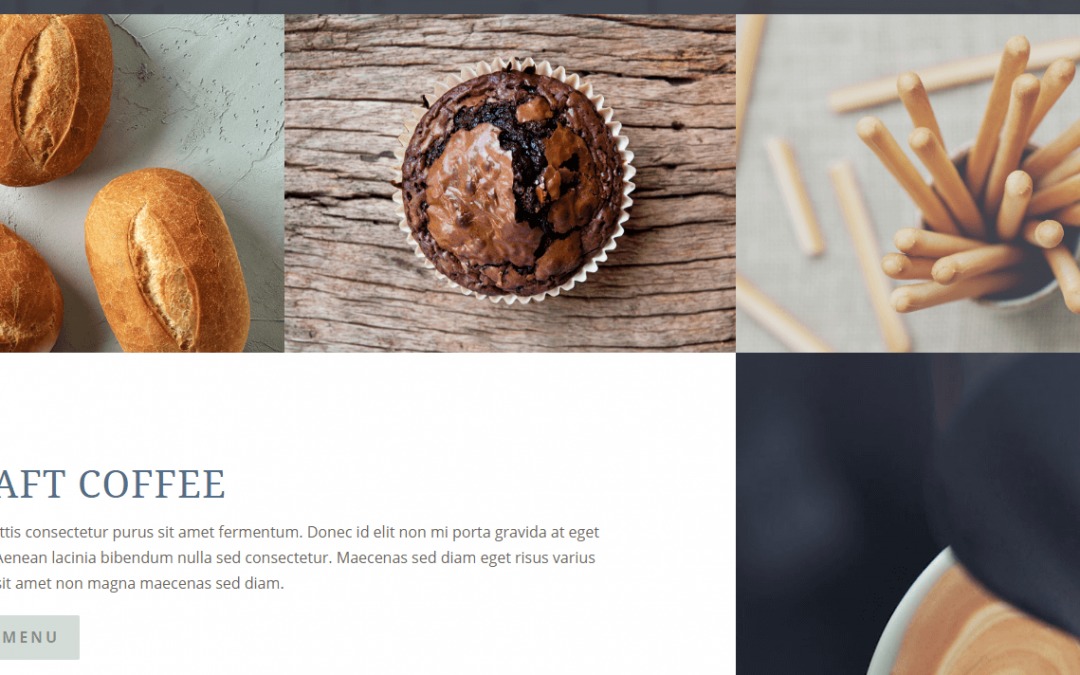The height and width of the screenshot is (675, 1080).
Task: Open the chocolate muffin photo
Action: (x=510, y=183)
